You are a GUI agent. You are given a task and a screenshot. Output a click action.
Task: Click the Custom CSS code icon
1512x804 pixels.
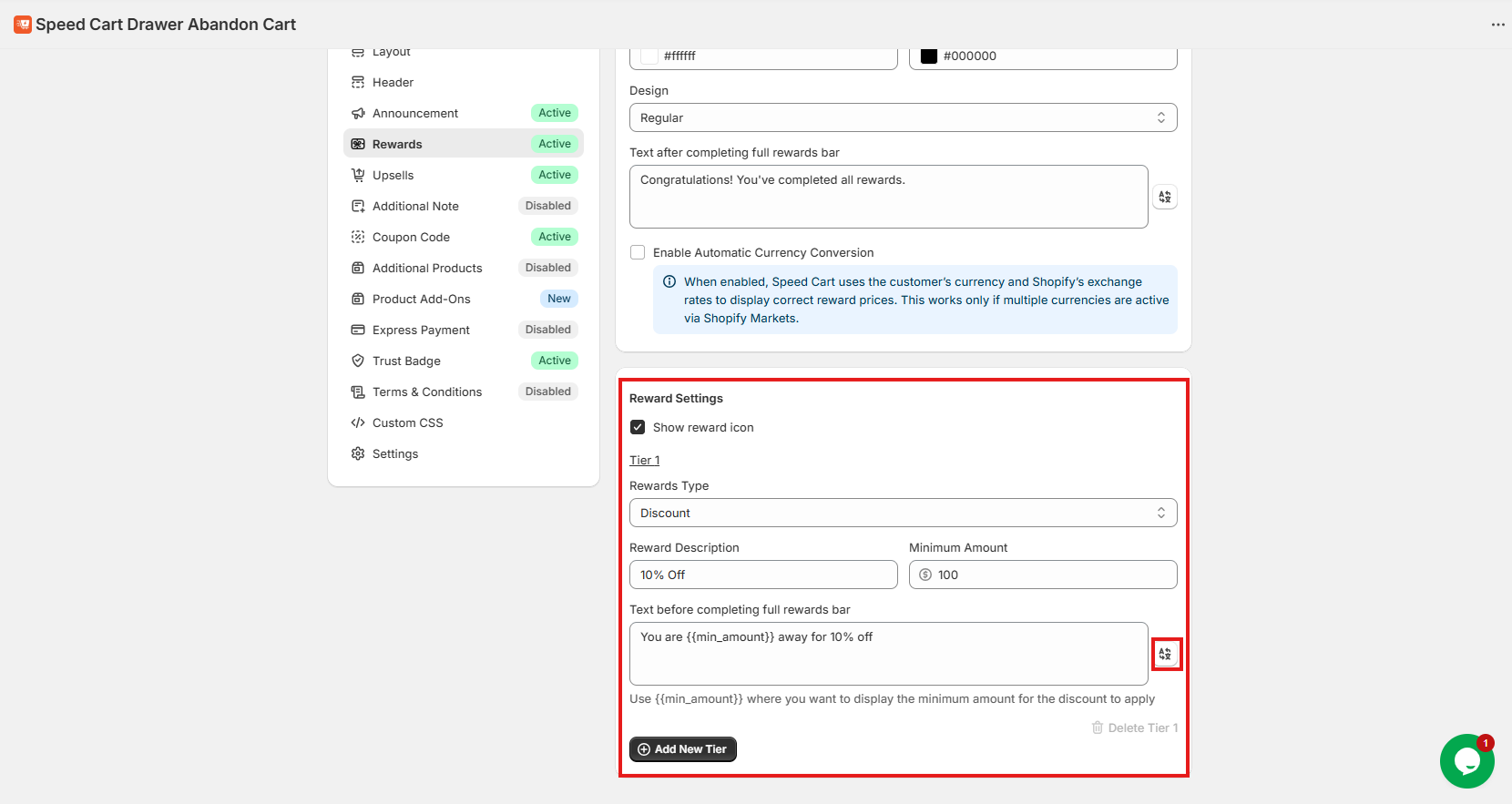(358, 422)
